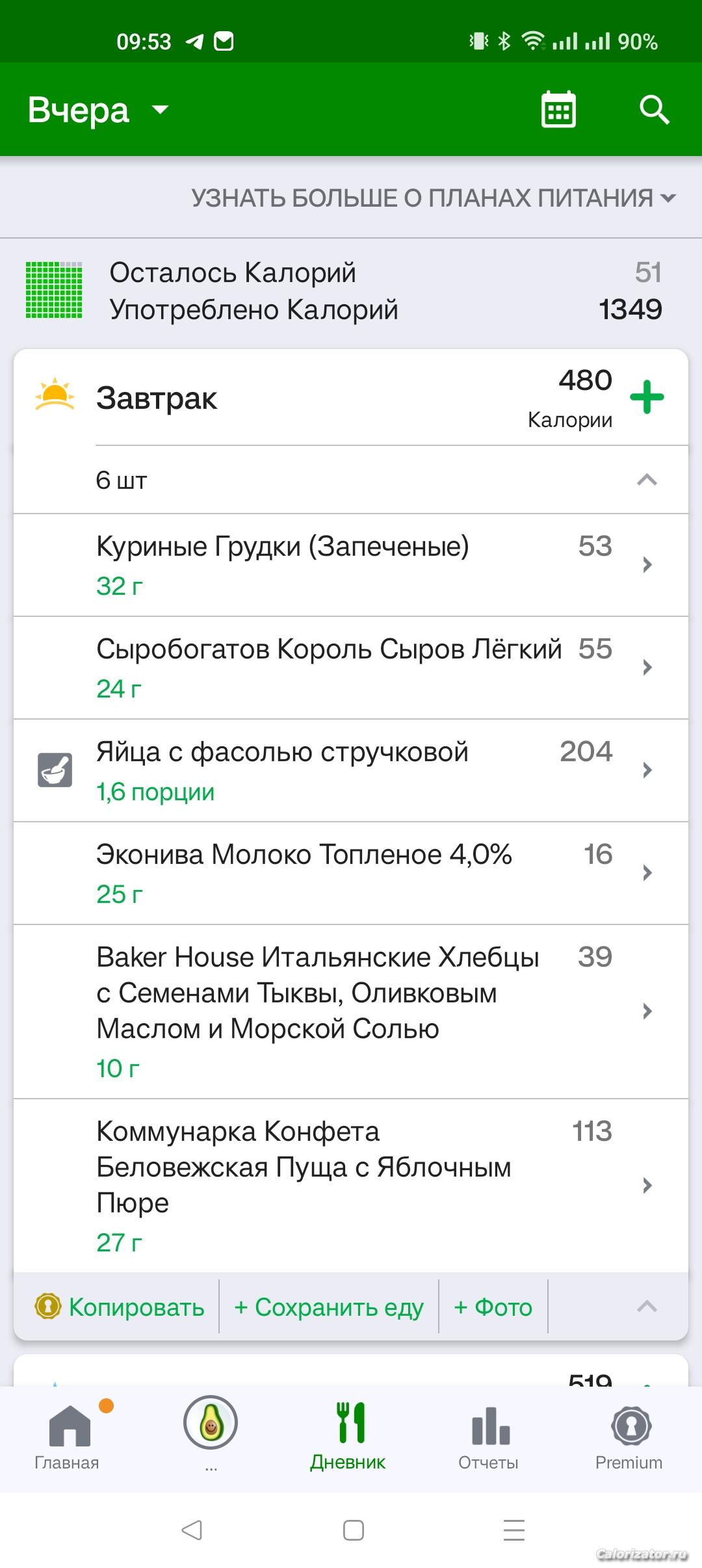Open the Вчера date dropdown
The image size is (702, 1568).
pyautogui.click(x=97, y=110)
